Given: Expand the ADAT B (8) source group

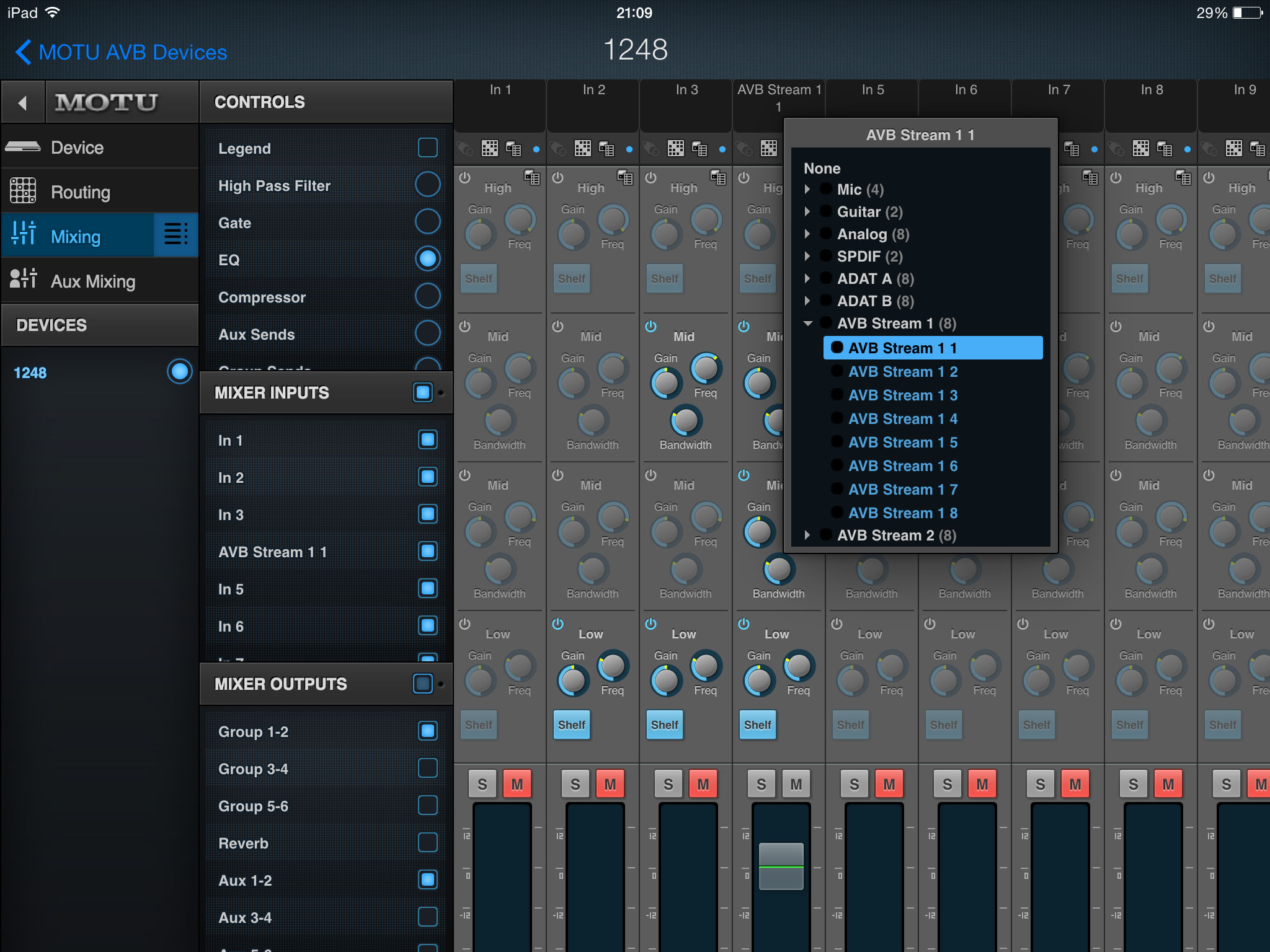Looking at the screenshot, I should tap(807, 301).
